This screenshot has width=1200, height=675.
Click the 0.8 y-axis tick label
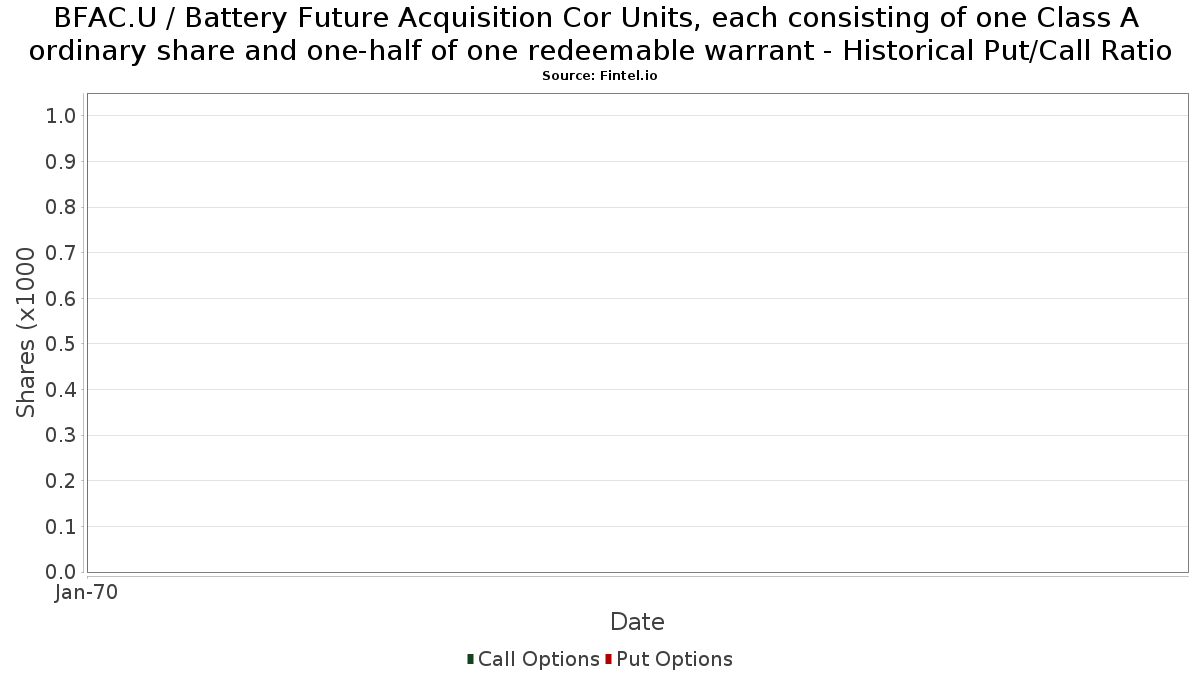point(61,207)
